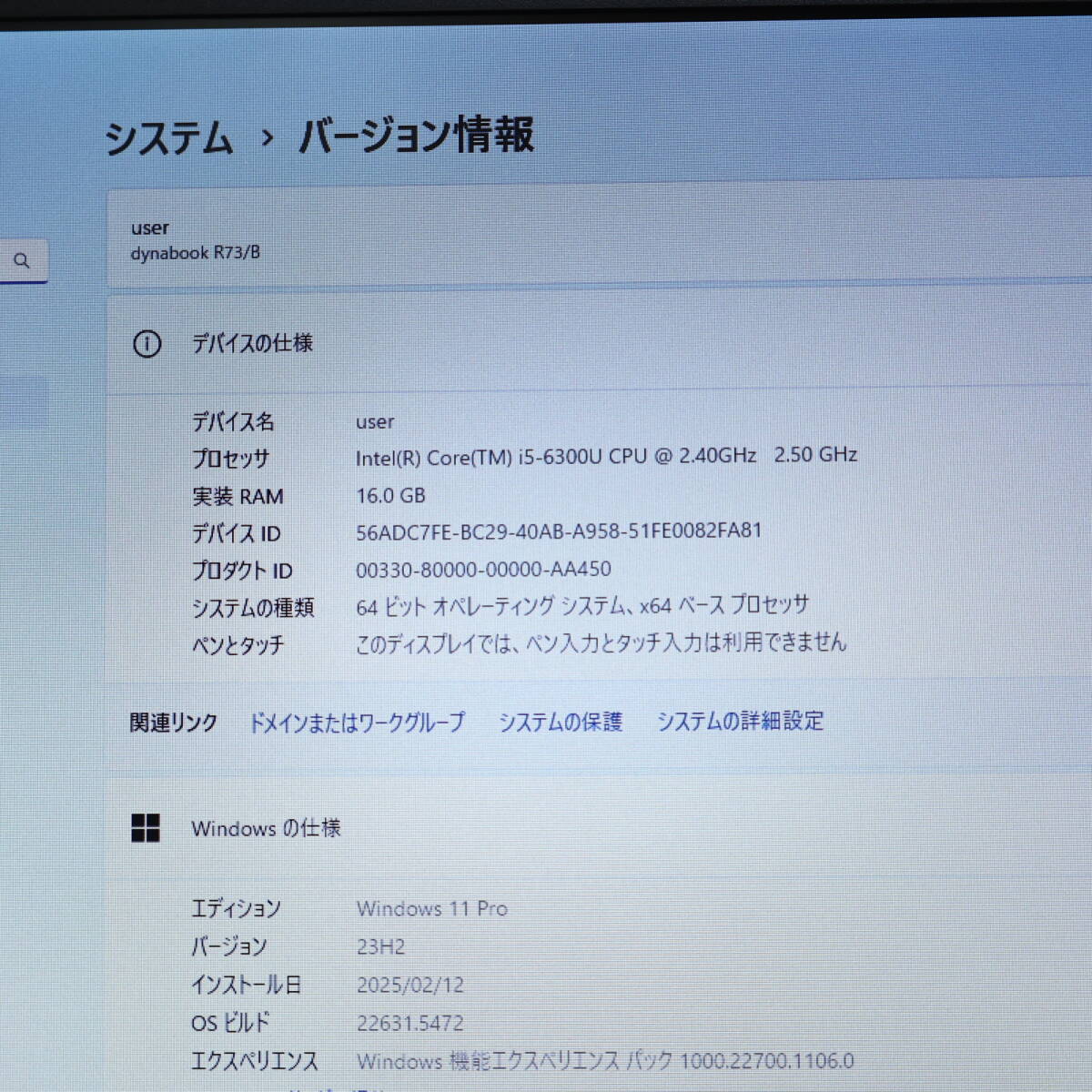Expand the Windows の仕様 section header

tap(601, 828)
